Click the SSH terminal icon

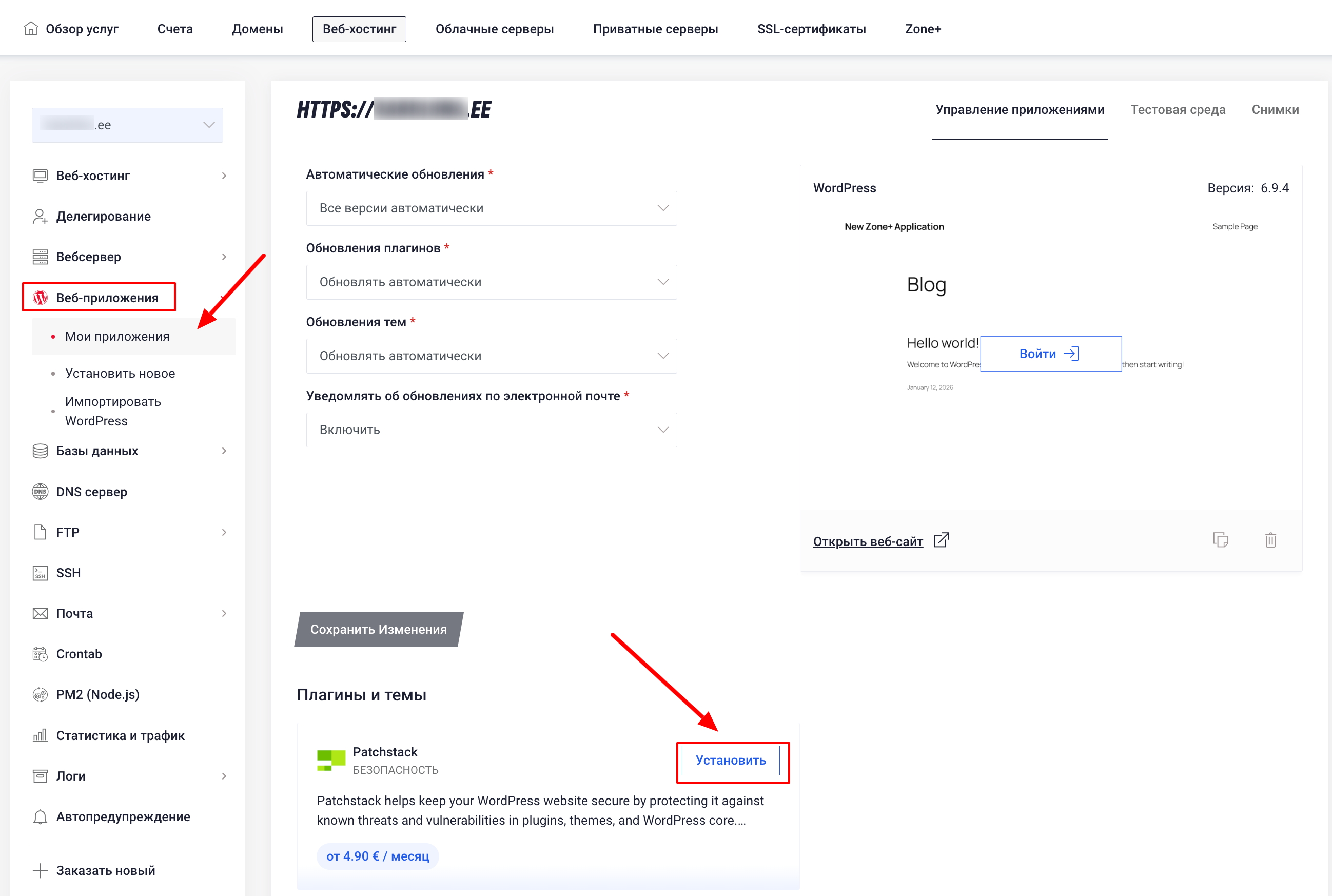coord(40,573)
